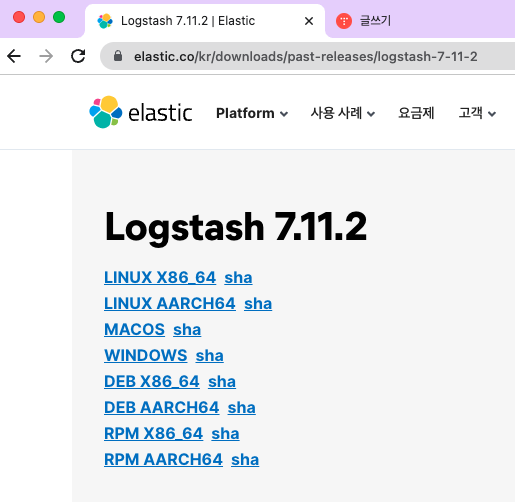Image resolution: width=515 pixels, height=502 pixels.
Task: Open sha link for RPM AARCH64
Action: pos(245,460)
